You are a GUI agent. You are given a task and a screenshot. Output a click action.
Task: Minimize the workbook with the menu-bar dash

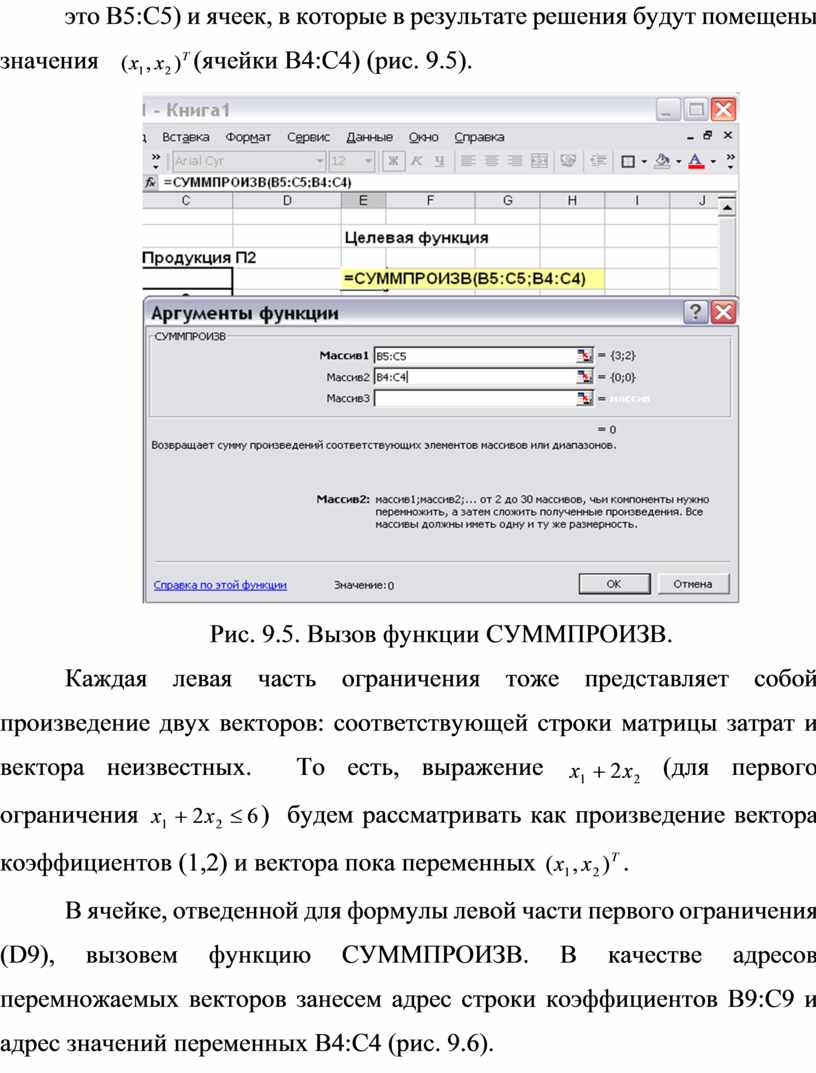pyautogui.click(x=691, y=137)
